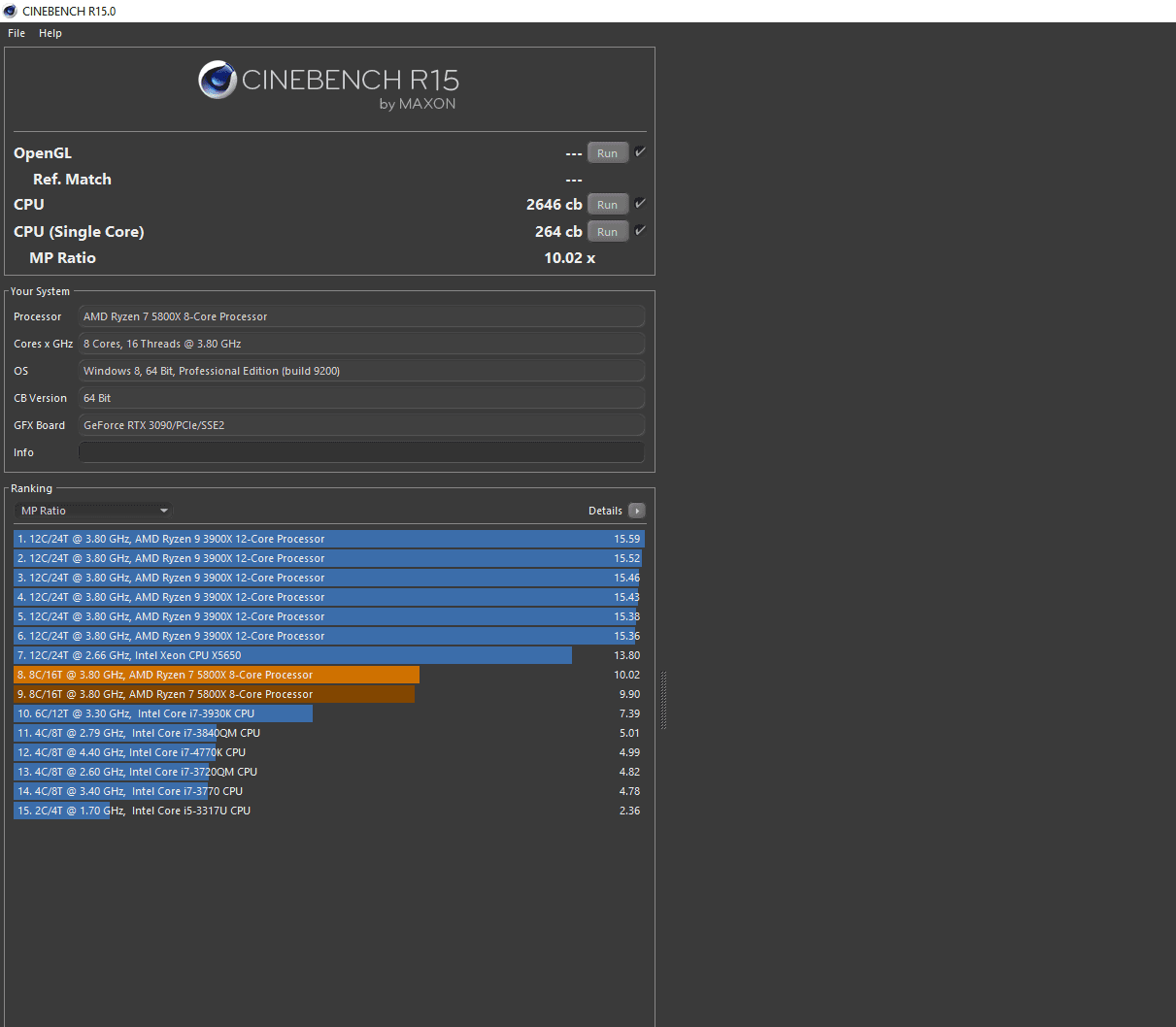Screen dimensions: 1176x1027
Task: Select ranking row 14 Core i7-3770
Action: (329, 791)
